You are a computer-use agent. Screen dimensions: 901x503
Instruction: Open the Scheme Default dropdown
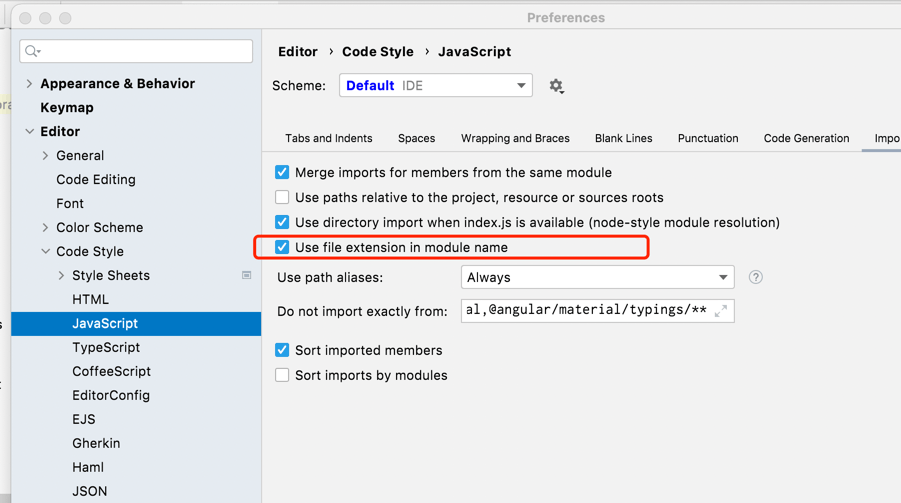[436, 86]
